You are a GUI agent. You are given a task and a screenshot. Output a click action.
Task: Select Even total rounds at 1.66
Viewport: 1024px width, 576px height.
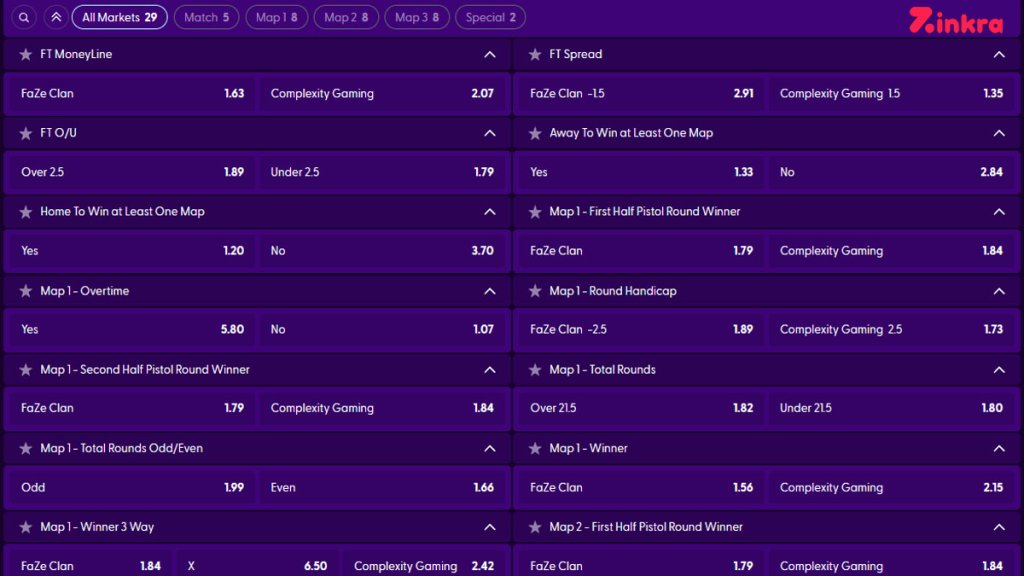[x=383, y=488]
